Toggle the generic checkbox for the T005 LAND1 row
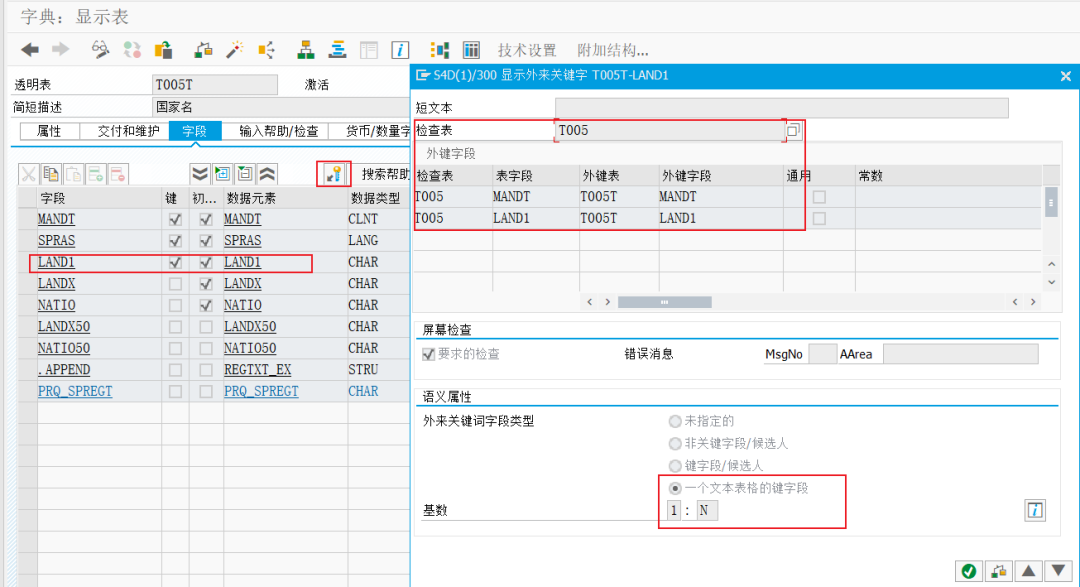1080x587 pixels. coord(819,218)
